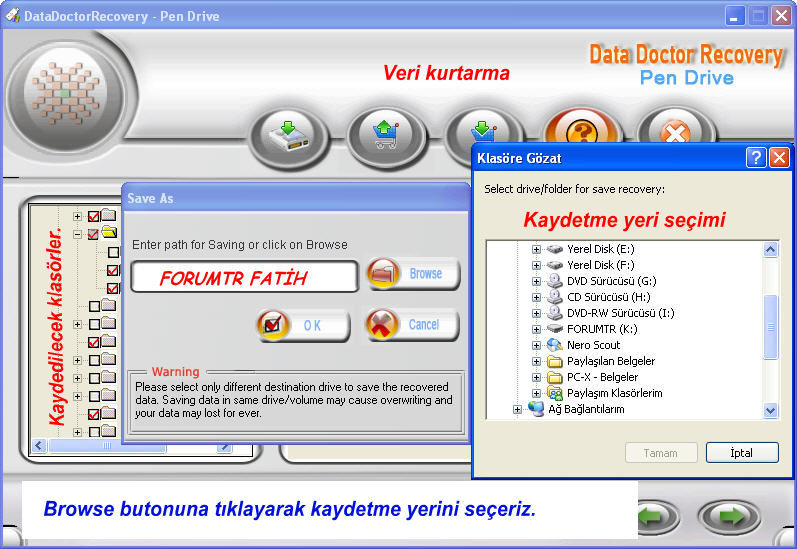Click scroll down arrow in folder tree
The image size is (797, 549).
point(771,410)
